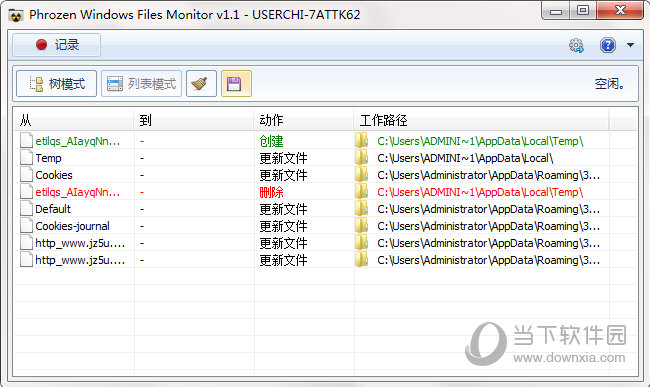Sort by the 动作 column header
Image resolution: width=650 pixels, height=387 pixels.
(304, 120)
